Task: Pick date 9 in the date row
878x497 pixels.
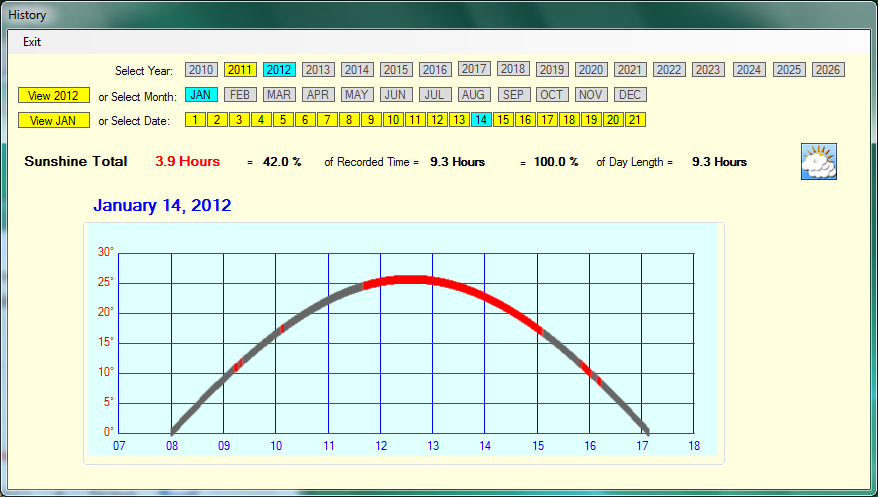Action: (371, 120)
